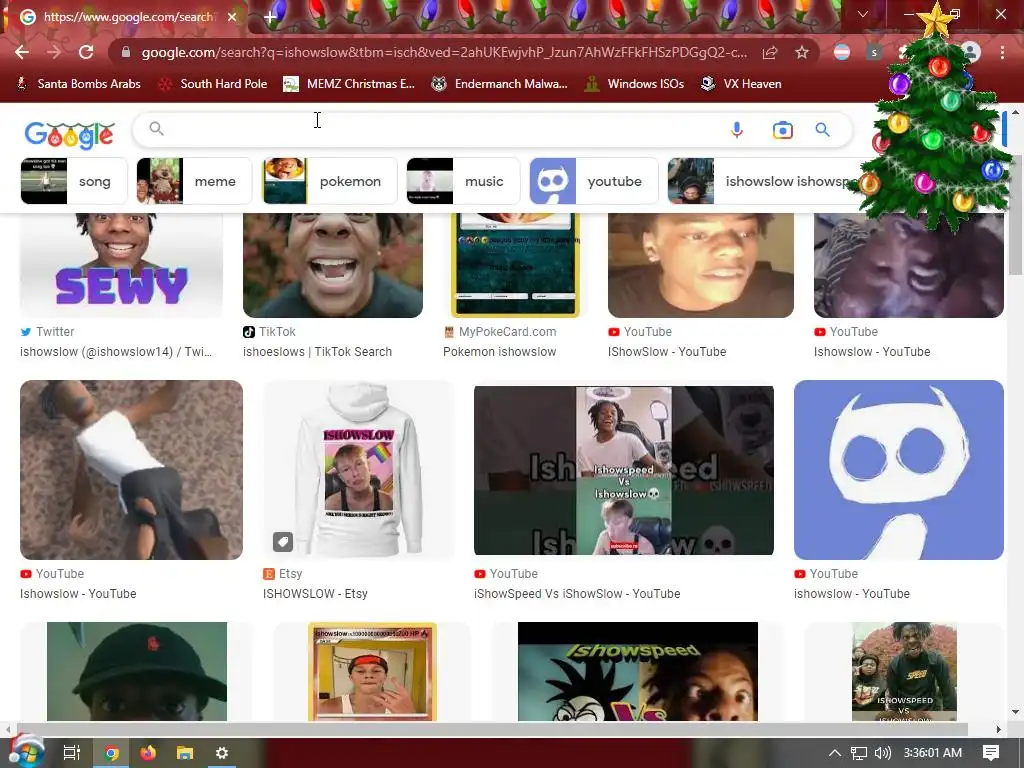
Task: Click 'IShowSlow - YouTube' caption
Action: coord(667,351)
